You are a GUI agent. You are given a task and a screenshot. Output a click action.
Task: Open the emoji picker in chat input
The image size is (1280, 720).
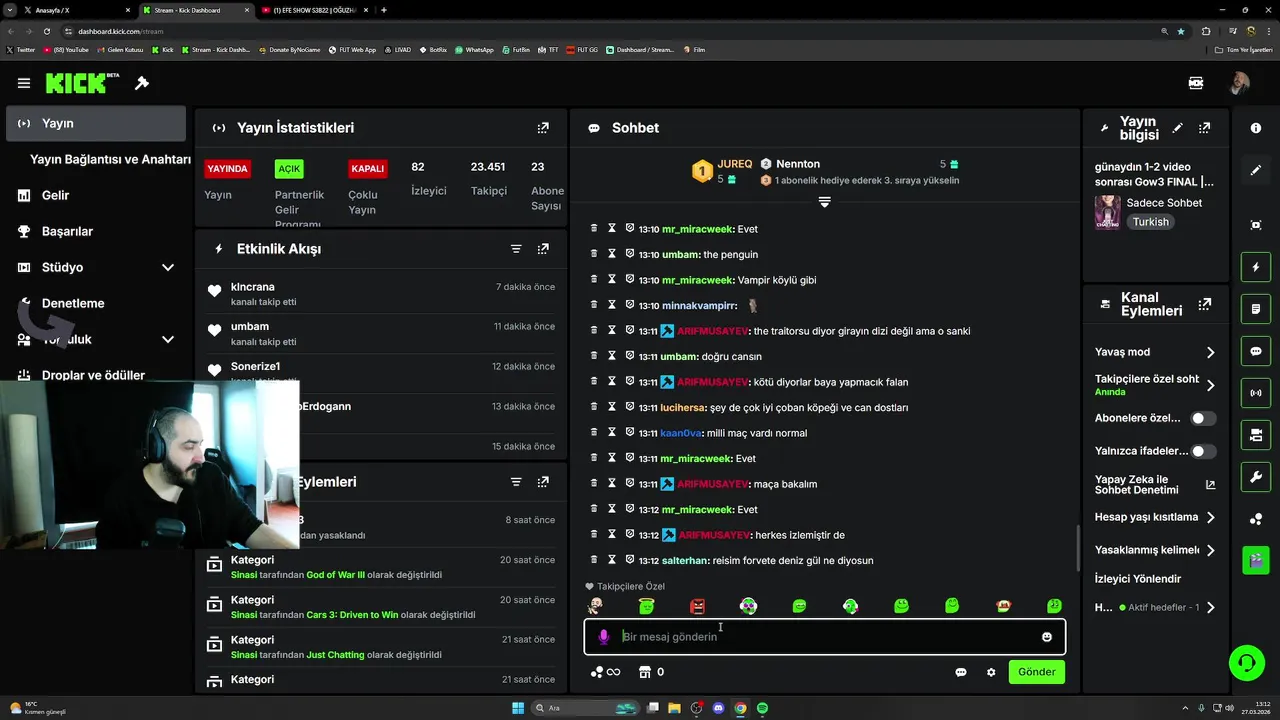coord(1047,637)
